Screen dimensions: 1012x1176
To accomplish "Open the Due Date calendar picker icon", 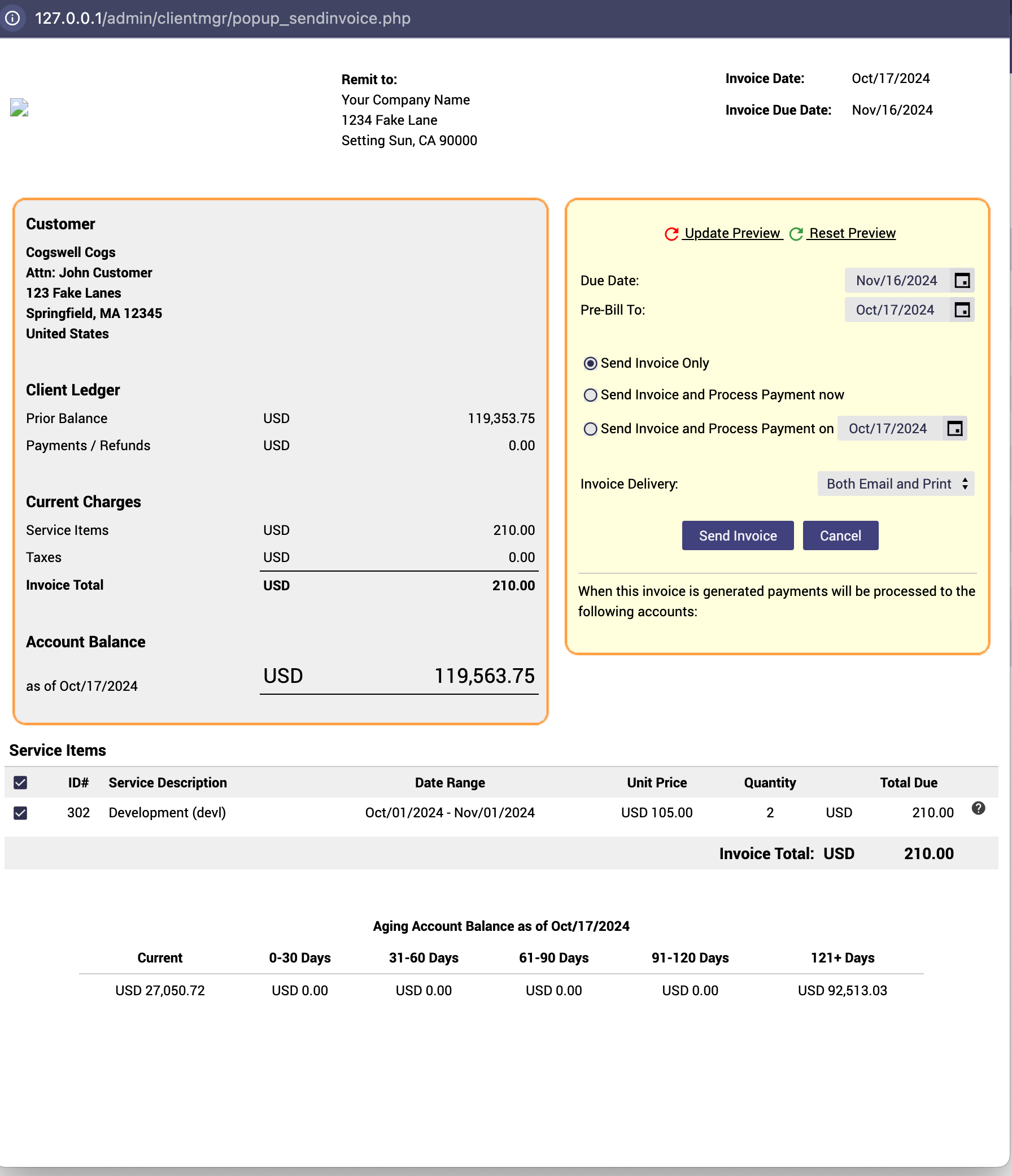I will (x=962, y=280).
